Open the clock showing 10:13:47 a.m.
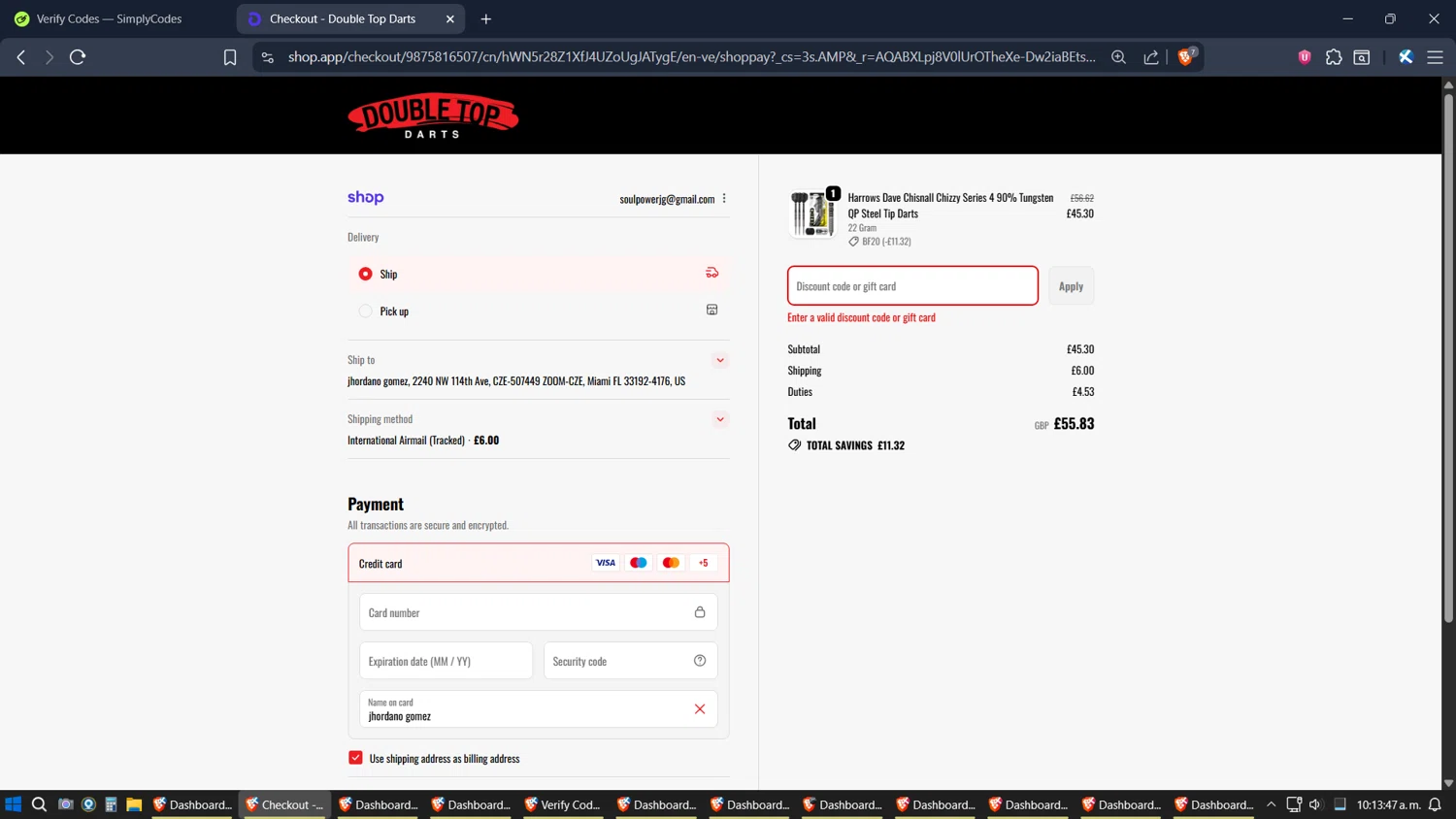The image size is (1456, 819). pyautogui.click(x=1389, y=804)
